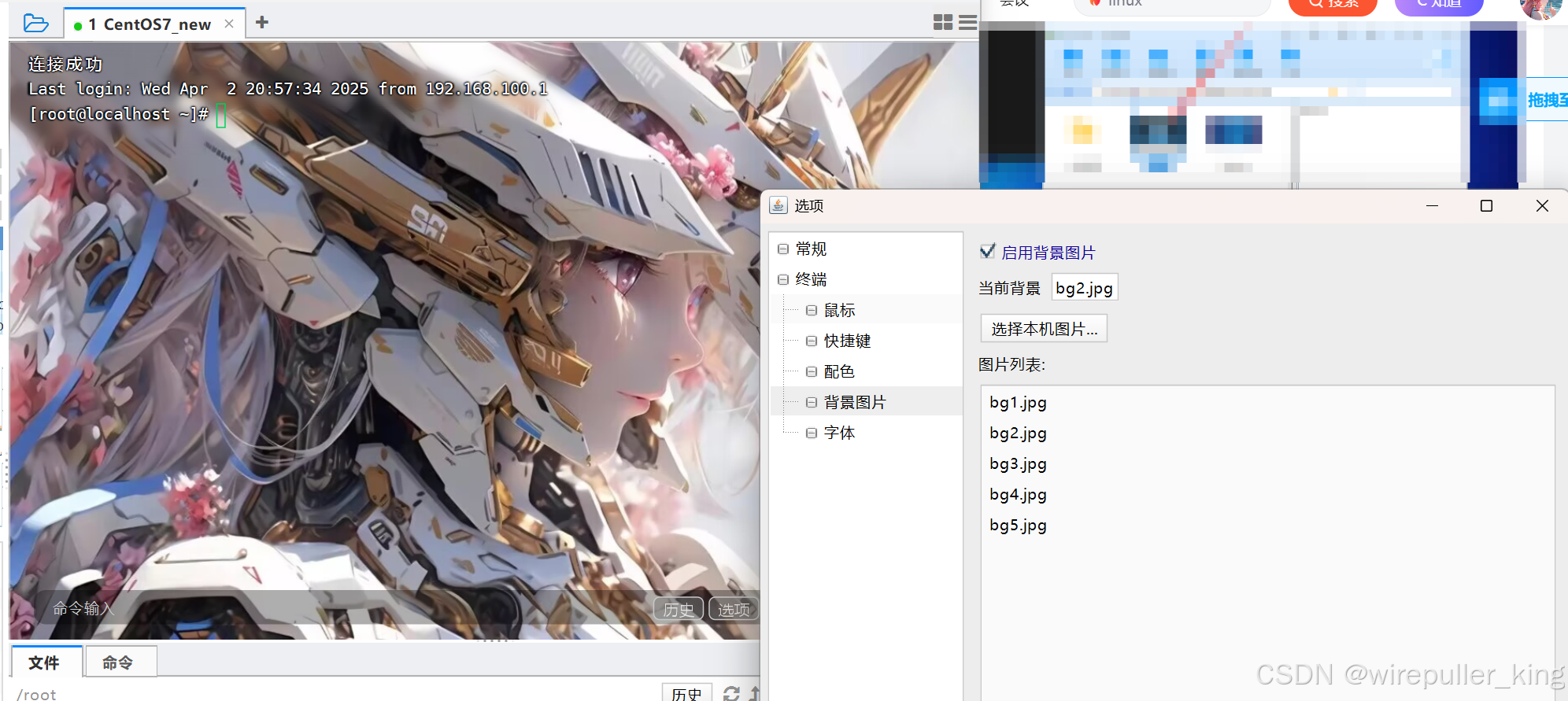The height and width of the screenshot is (701, 1568).
Task: Click the expander box beside 配色
Action: [x=812, y=371]
